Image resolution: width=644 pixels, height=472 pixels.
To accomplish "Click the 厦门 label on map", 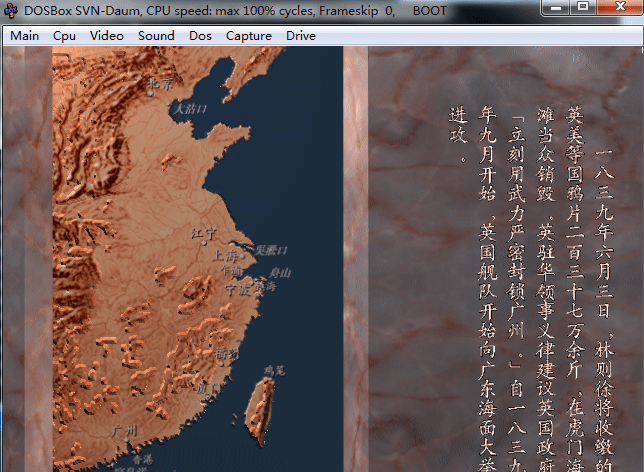I will click(208, 388).
